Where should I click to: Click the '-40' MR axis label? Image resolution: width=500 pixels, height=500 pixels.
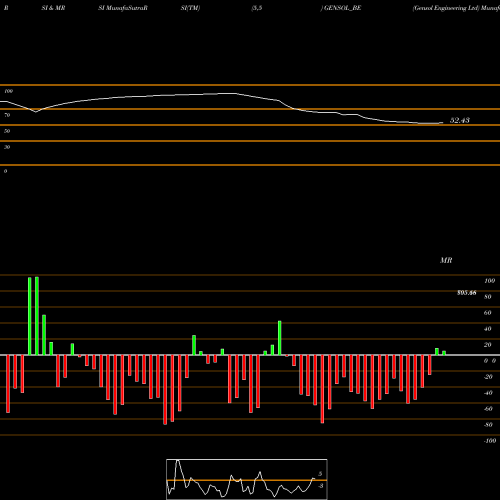click(488, 393)
